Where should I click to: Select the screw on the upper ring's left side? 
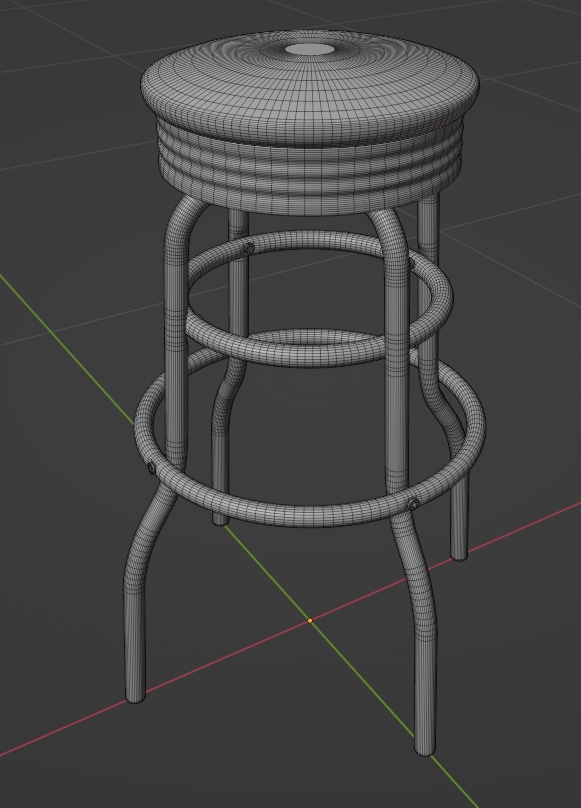coord(249,247)
